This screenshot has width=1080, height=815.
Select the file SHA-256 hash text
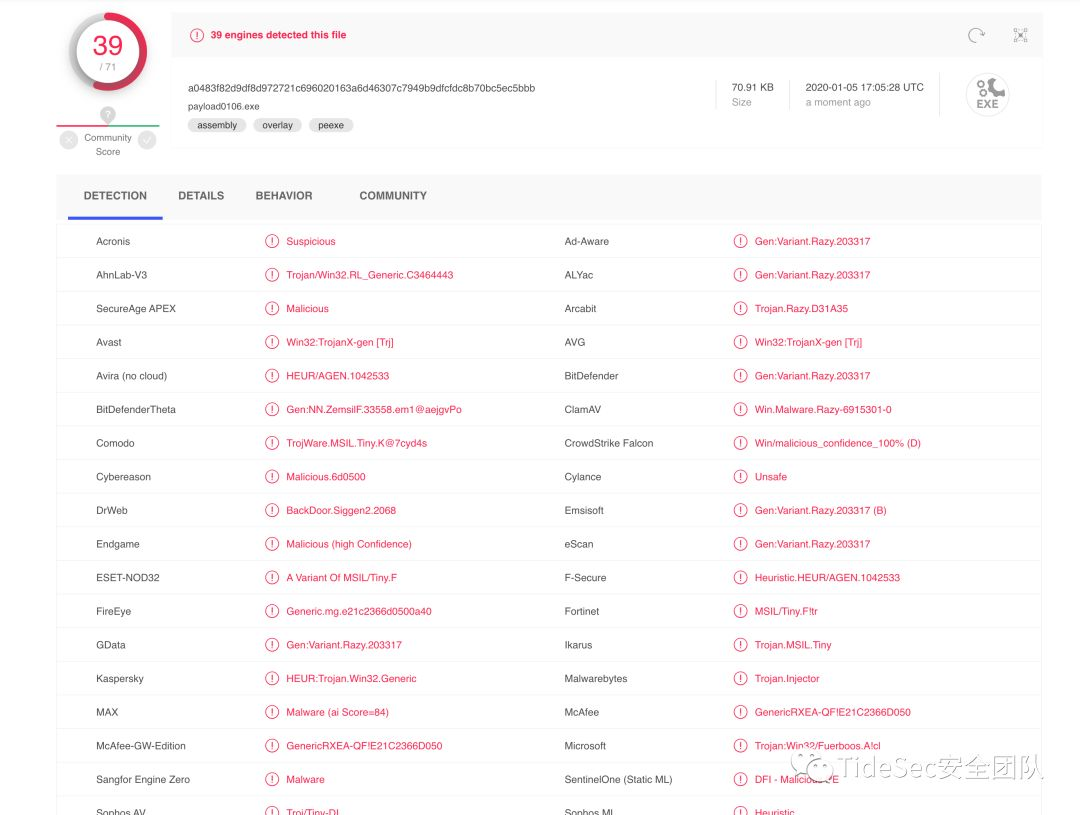[x=361, y=88]
